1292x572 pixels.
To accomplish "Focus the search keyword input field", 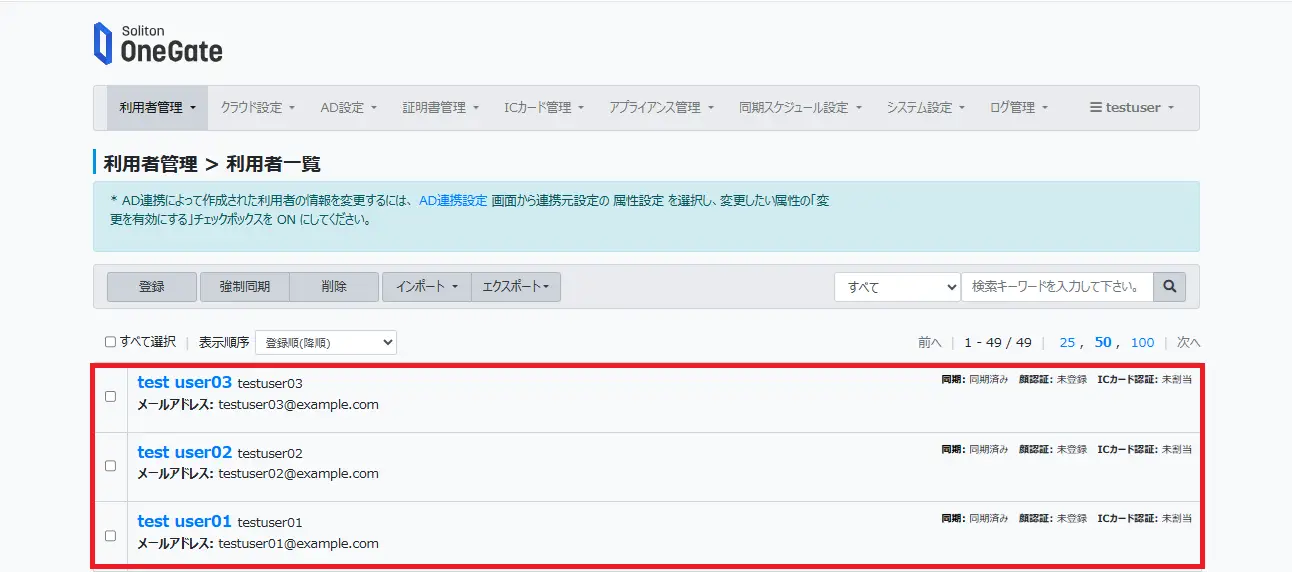I will point(1056,287).
